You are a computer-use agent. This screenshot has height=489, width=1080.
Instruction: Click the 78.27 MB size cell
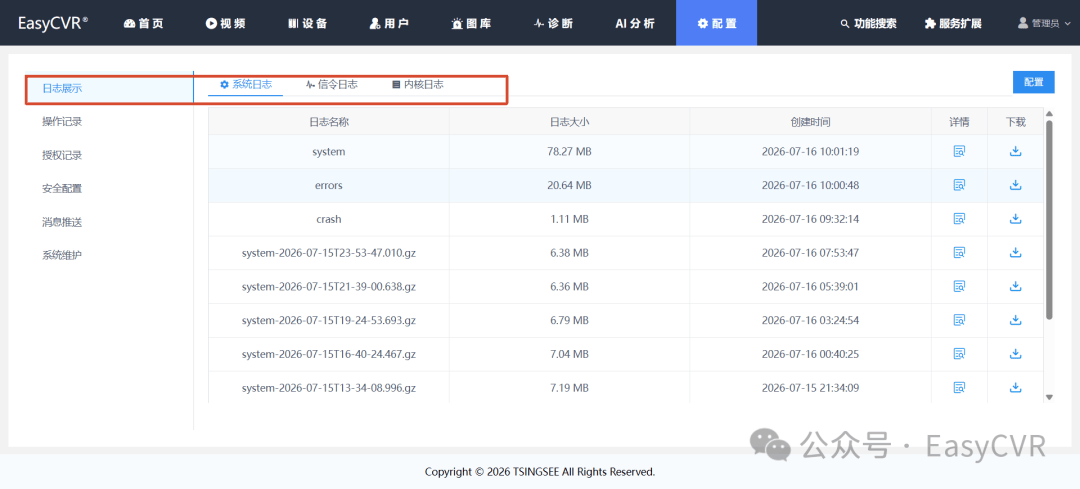[569, 152]
